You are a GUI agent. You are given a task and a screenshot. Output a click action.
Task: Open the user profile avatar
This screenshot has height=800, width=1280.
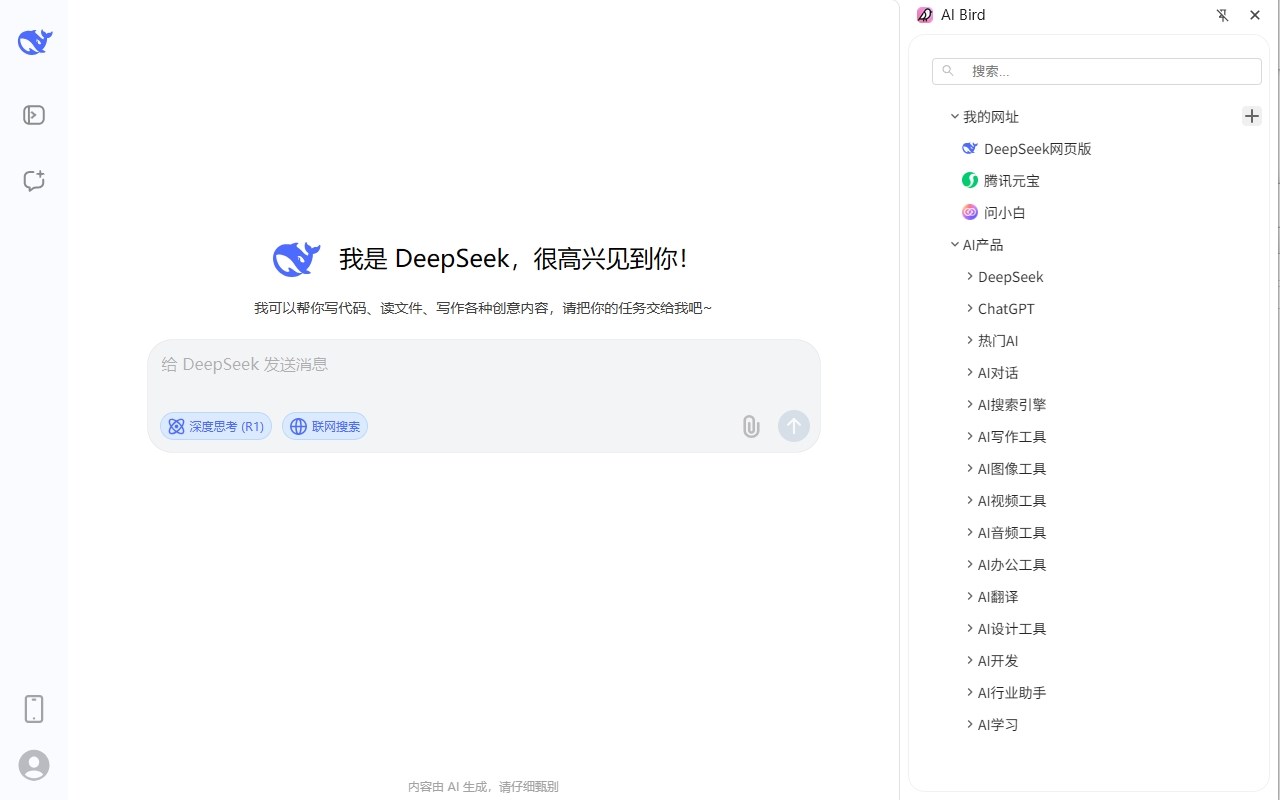(34, 765)
